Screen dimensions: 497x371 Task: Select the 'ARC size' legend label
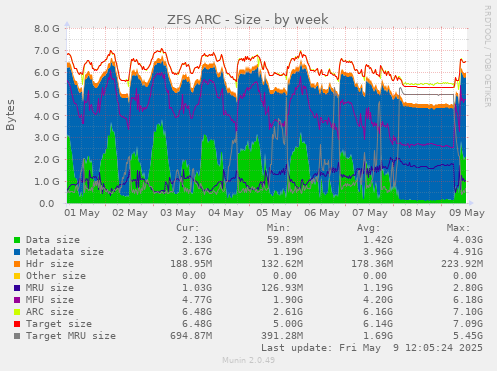[x=50, y=312]
